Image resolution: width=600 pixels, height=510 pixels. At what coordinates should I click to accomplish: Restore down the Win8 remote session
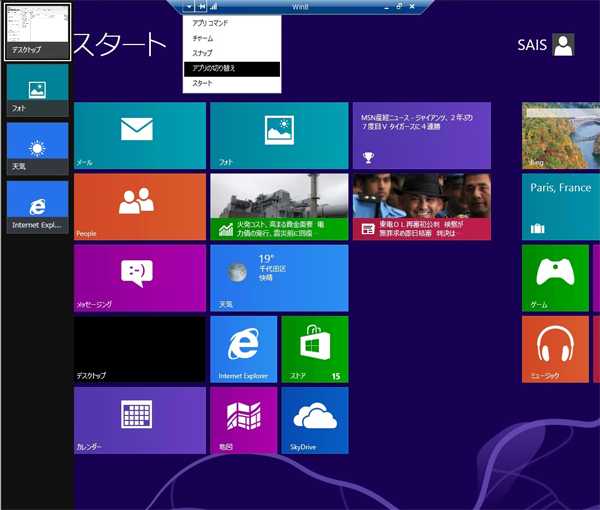pos(399,6)
